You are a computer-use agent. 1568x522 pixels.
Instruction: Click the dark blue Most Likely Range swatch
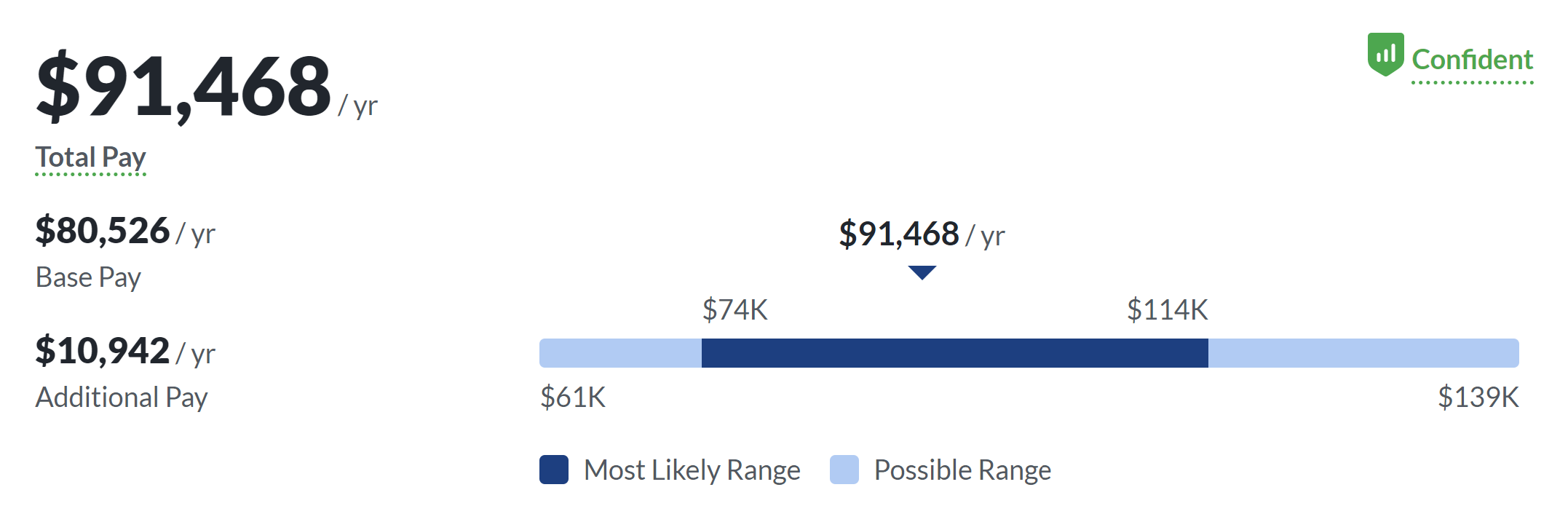[x=554, y=470]
